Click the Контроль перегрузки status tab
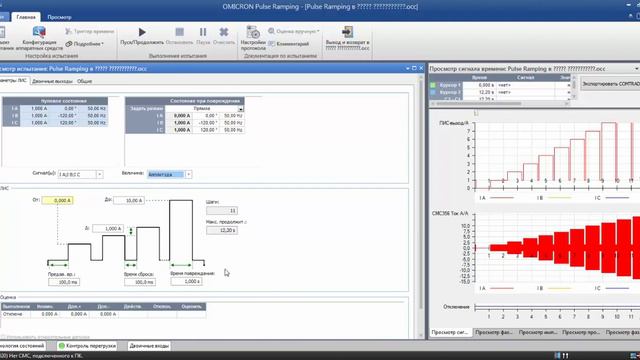The height and width of the screenshot is (360, 640). 87,346
